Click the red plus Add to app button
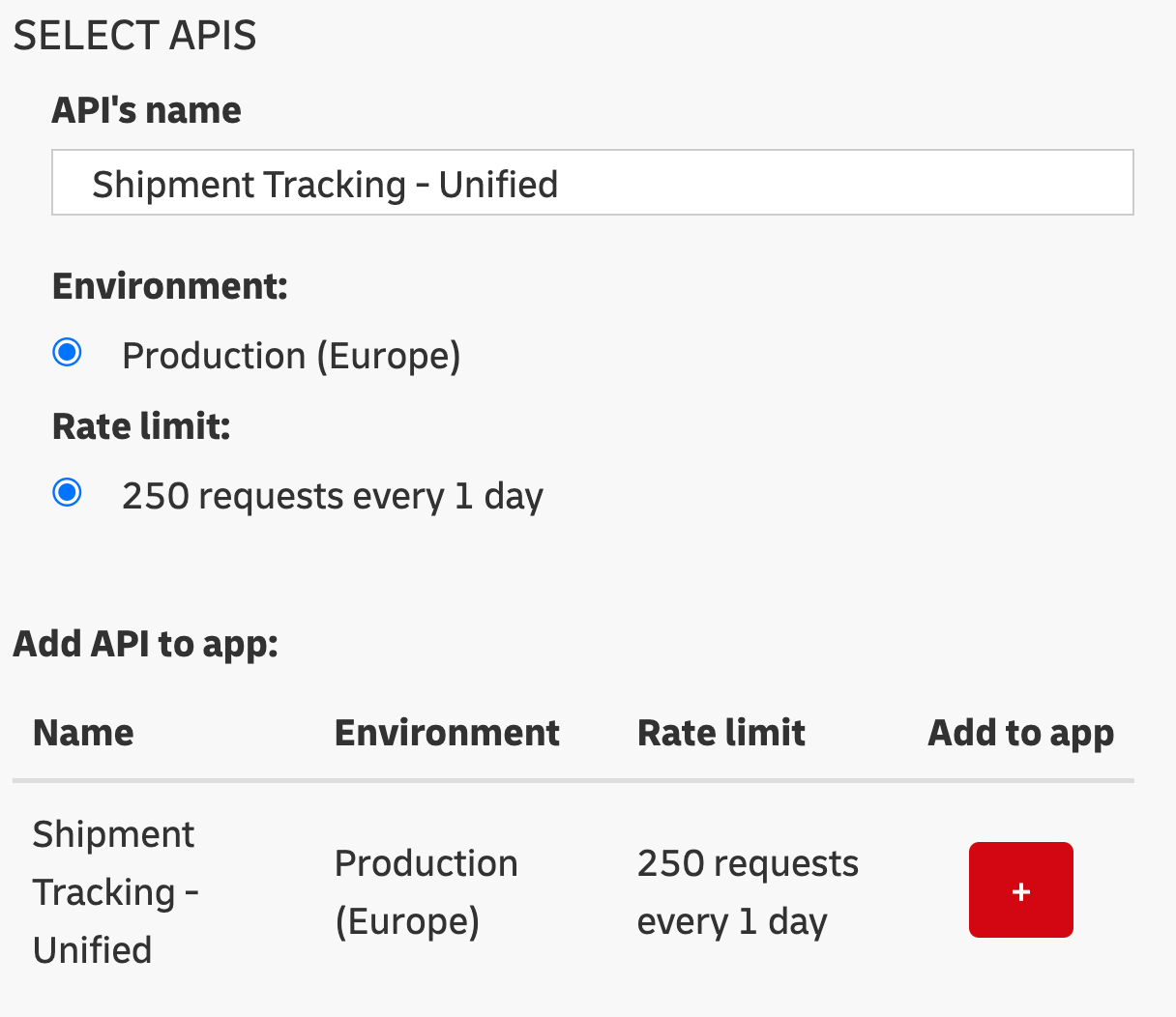The height and width of the screenshot is (1017, 1176). [x=1020, y=889]
